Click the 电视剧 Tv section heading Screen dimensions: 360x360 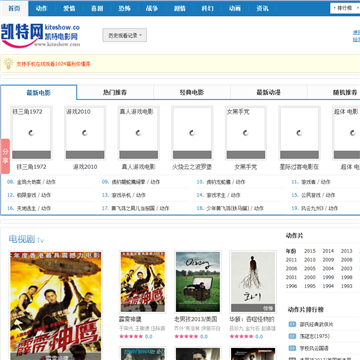tap(26, 239)
